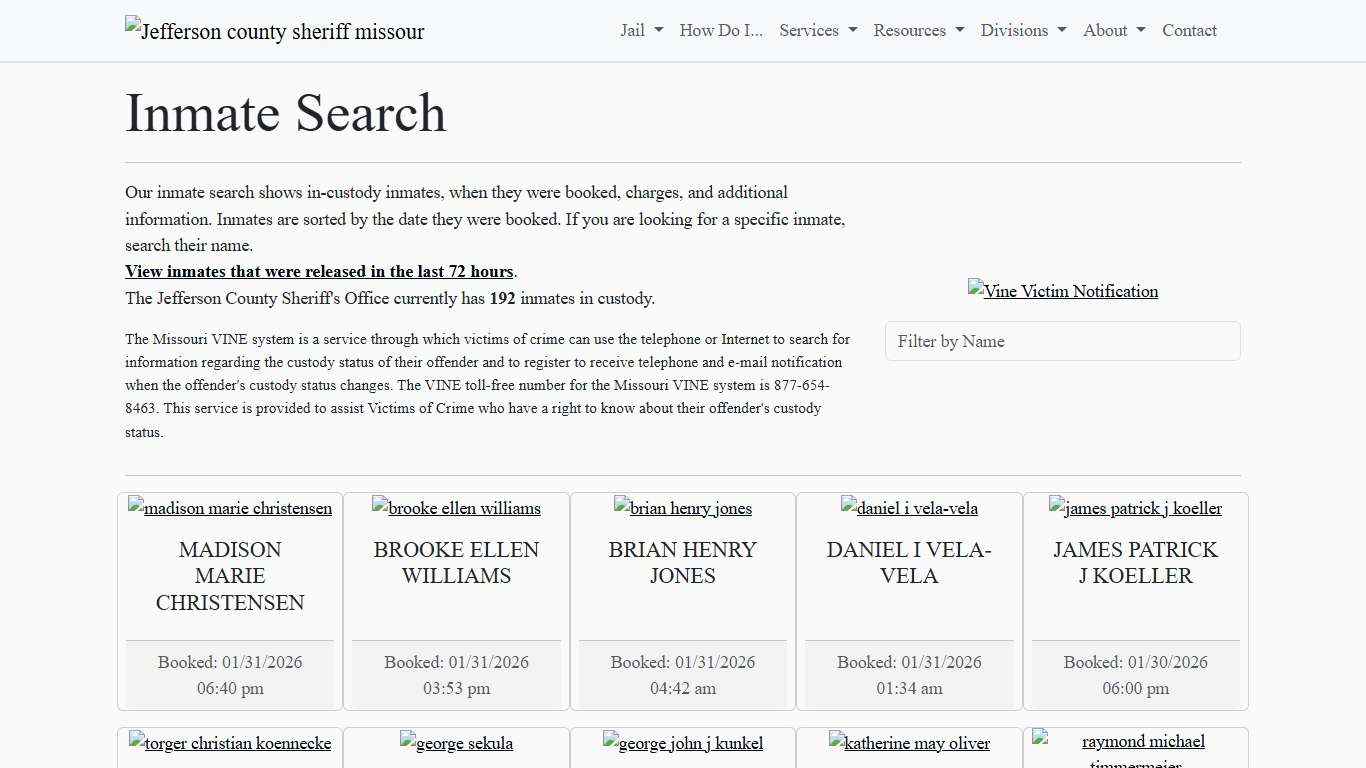Open Daniel I Vela-Vela's photo
This screenshot has height=768, width=1366.
[909, 508]
